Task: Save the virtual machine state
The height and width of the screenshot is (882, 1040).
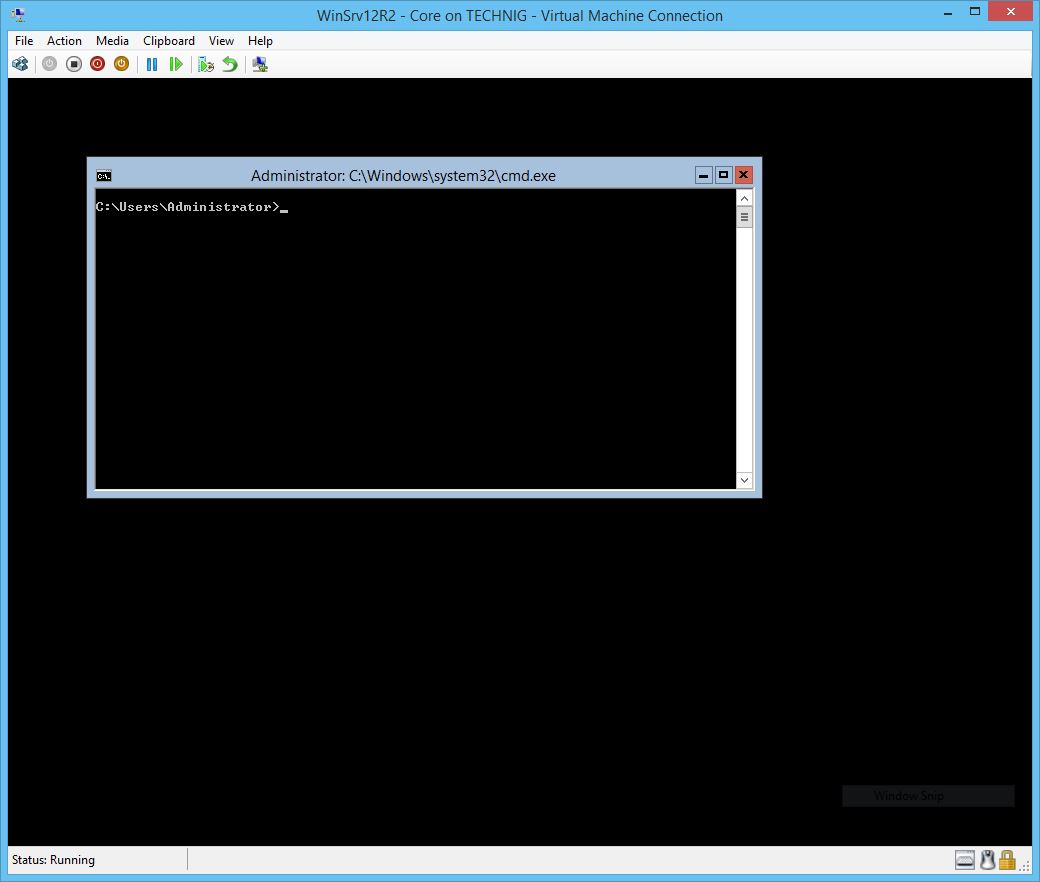Action: [120, 63]
